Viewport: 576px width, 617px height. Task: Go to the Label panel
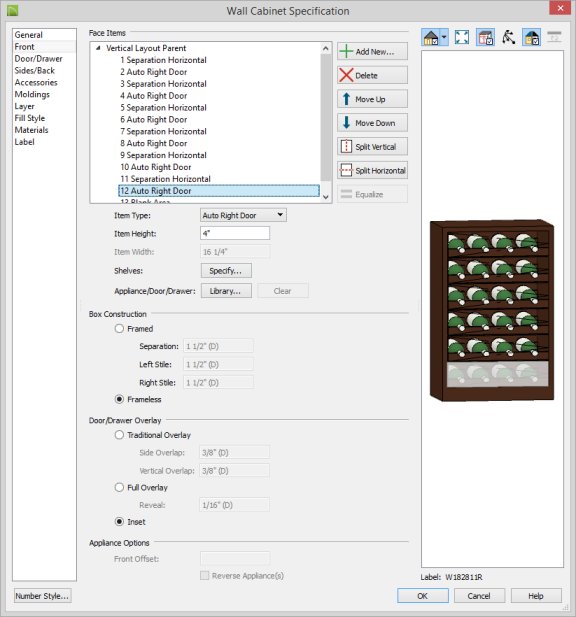click(24, 142)
